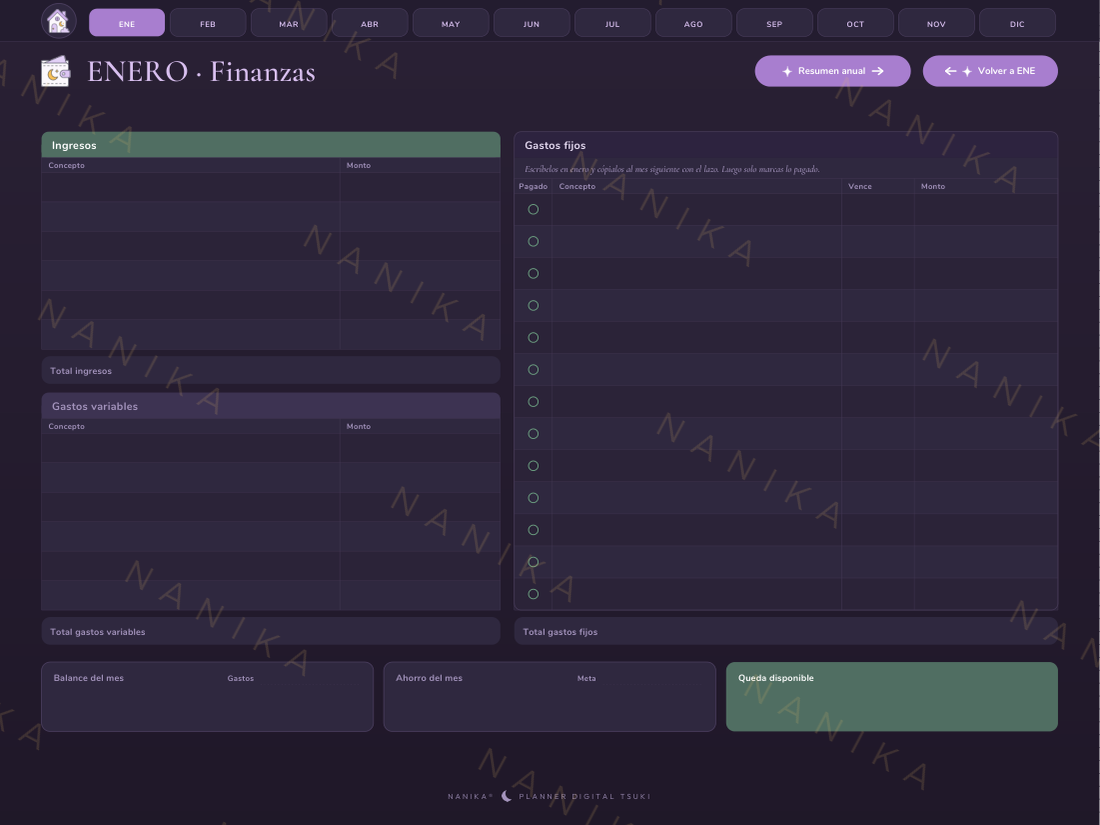Click first Gastos variables Monto cell
Image resolution: width=1100 pixels, height=825 pixels.
(x=420, y=448)
